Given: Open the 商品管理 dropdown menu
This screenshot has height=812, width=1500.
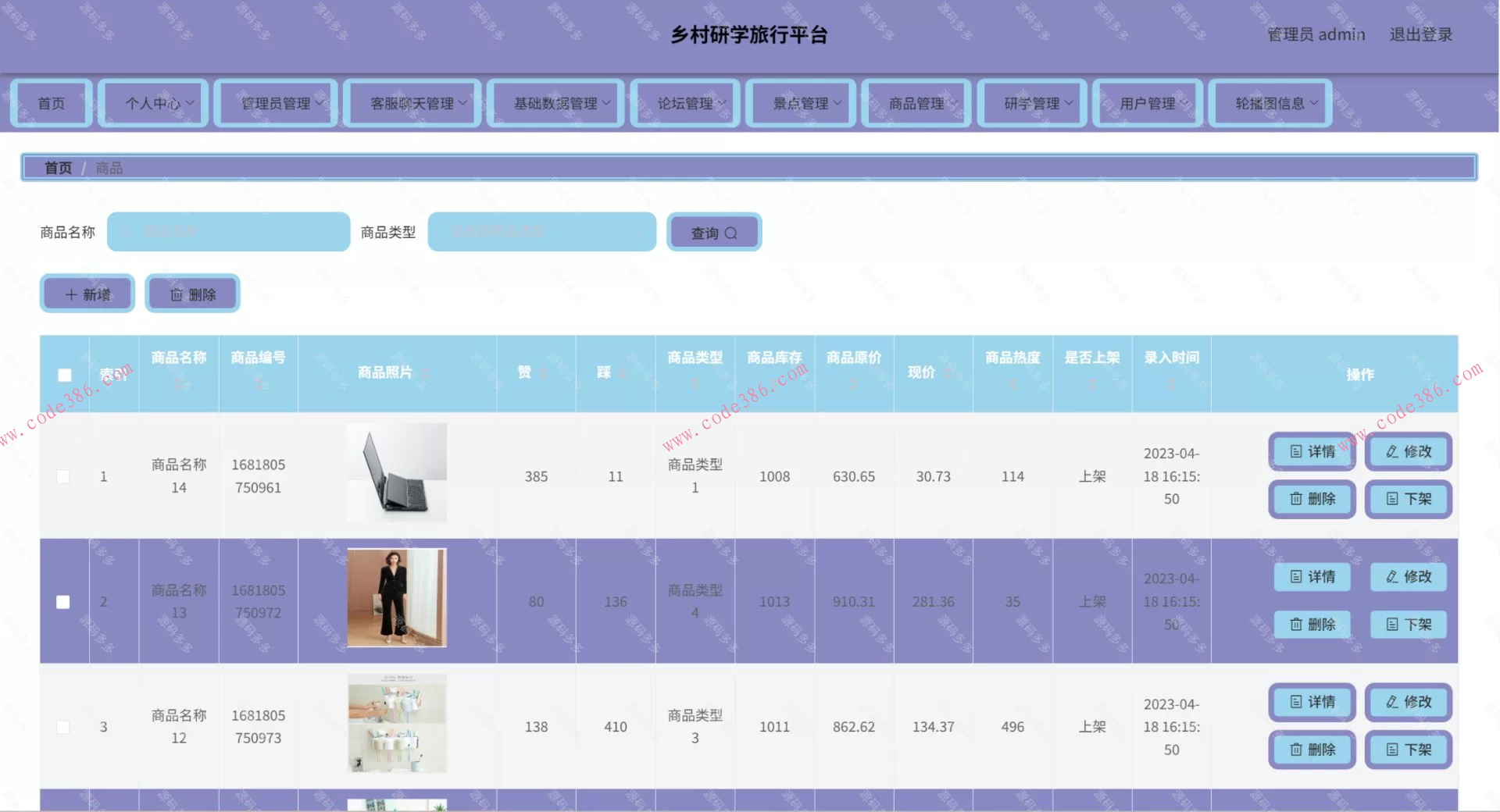Looking at the screenshot, I should pos(916,103).
